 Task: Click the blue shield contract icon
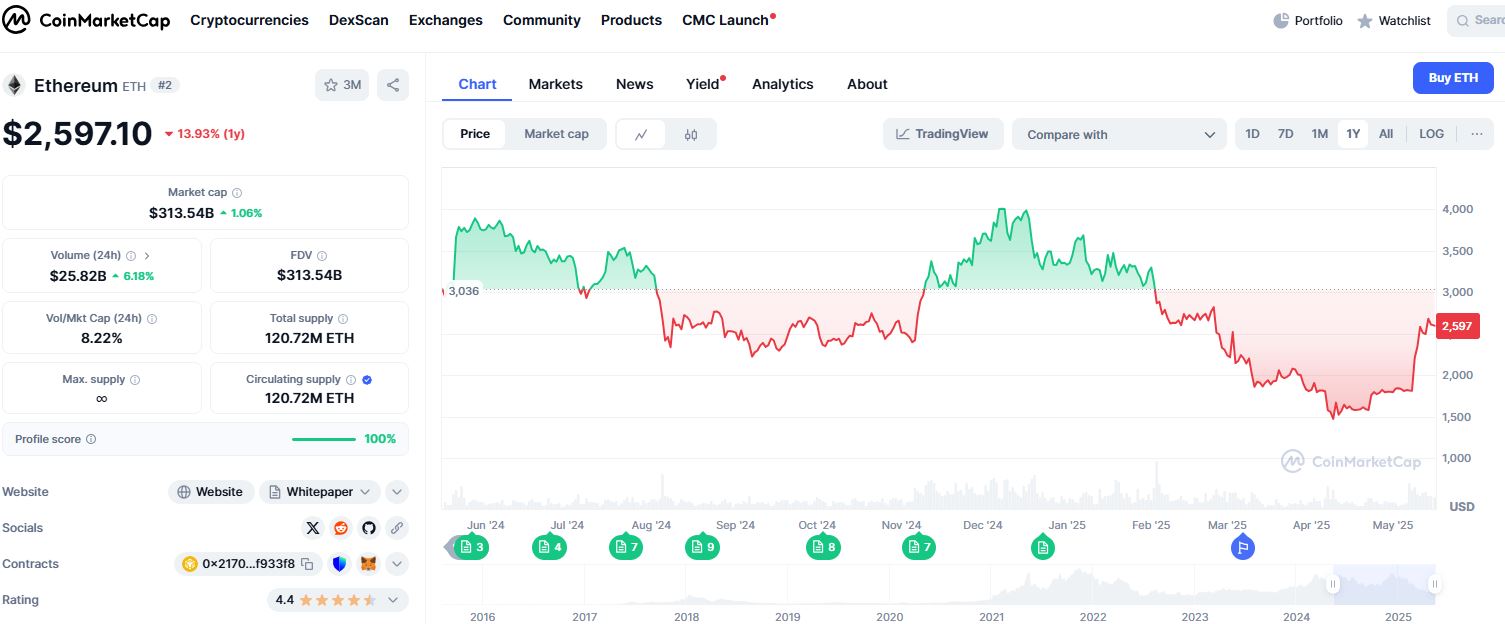click(341, 564)
